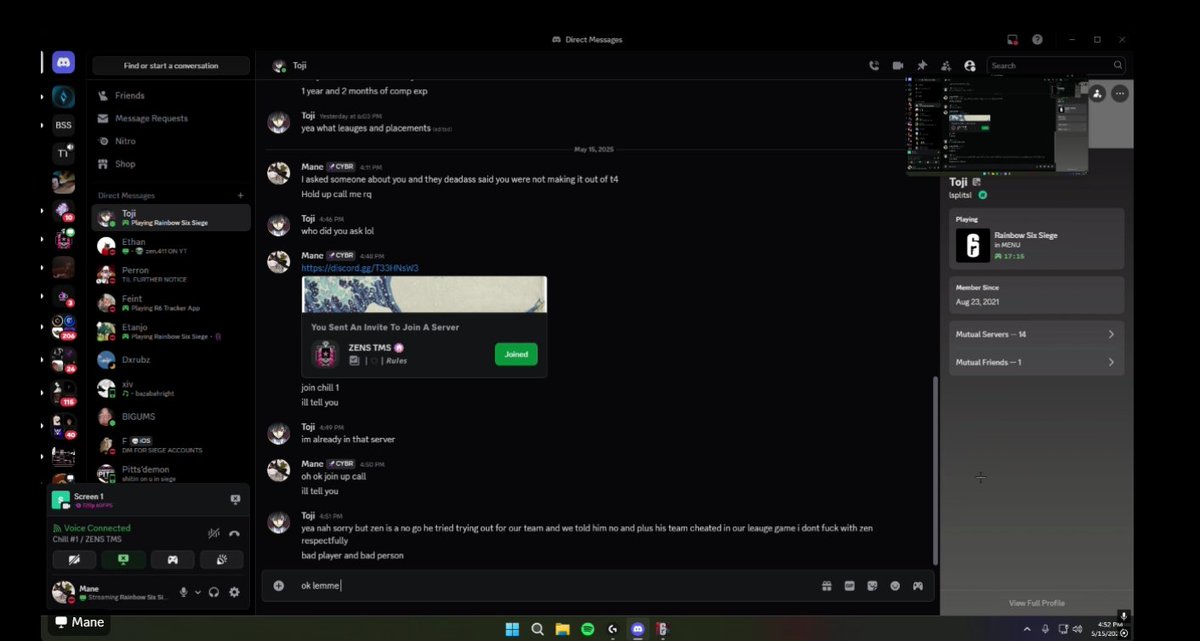Start an activity with controller button
The height and width of the screenshot is (641, 1200).
tap(173, 560)
